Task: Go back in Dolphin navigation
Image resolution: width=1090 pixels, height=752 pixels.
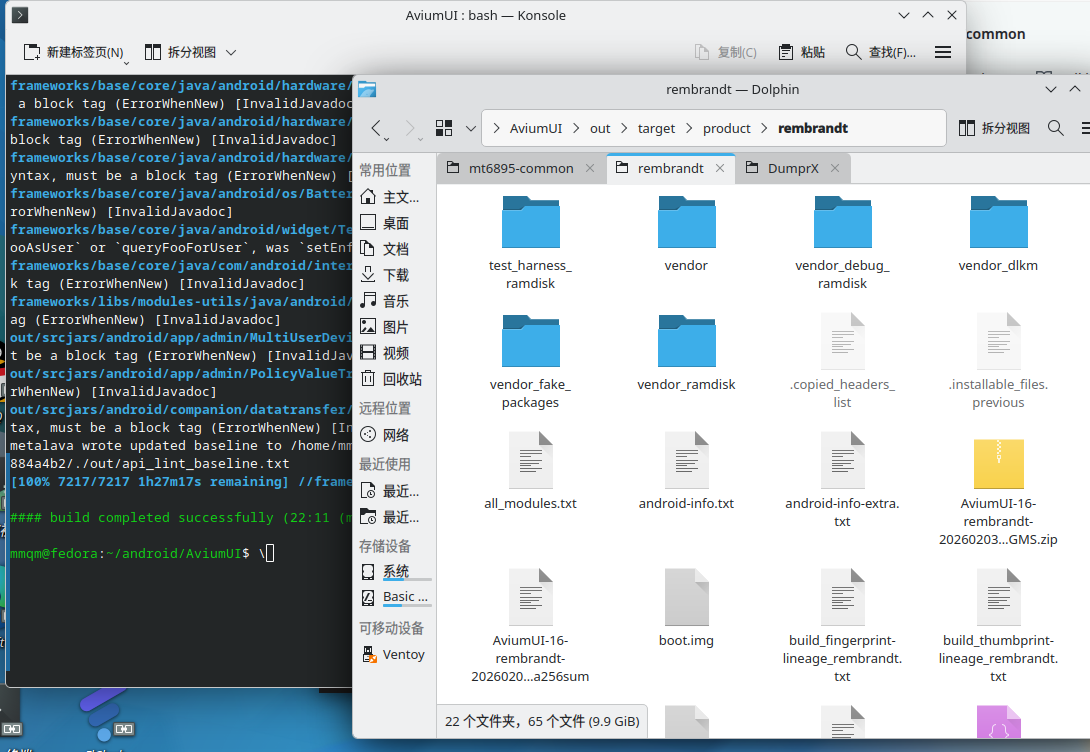Action: 376,128
